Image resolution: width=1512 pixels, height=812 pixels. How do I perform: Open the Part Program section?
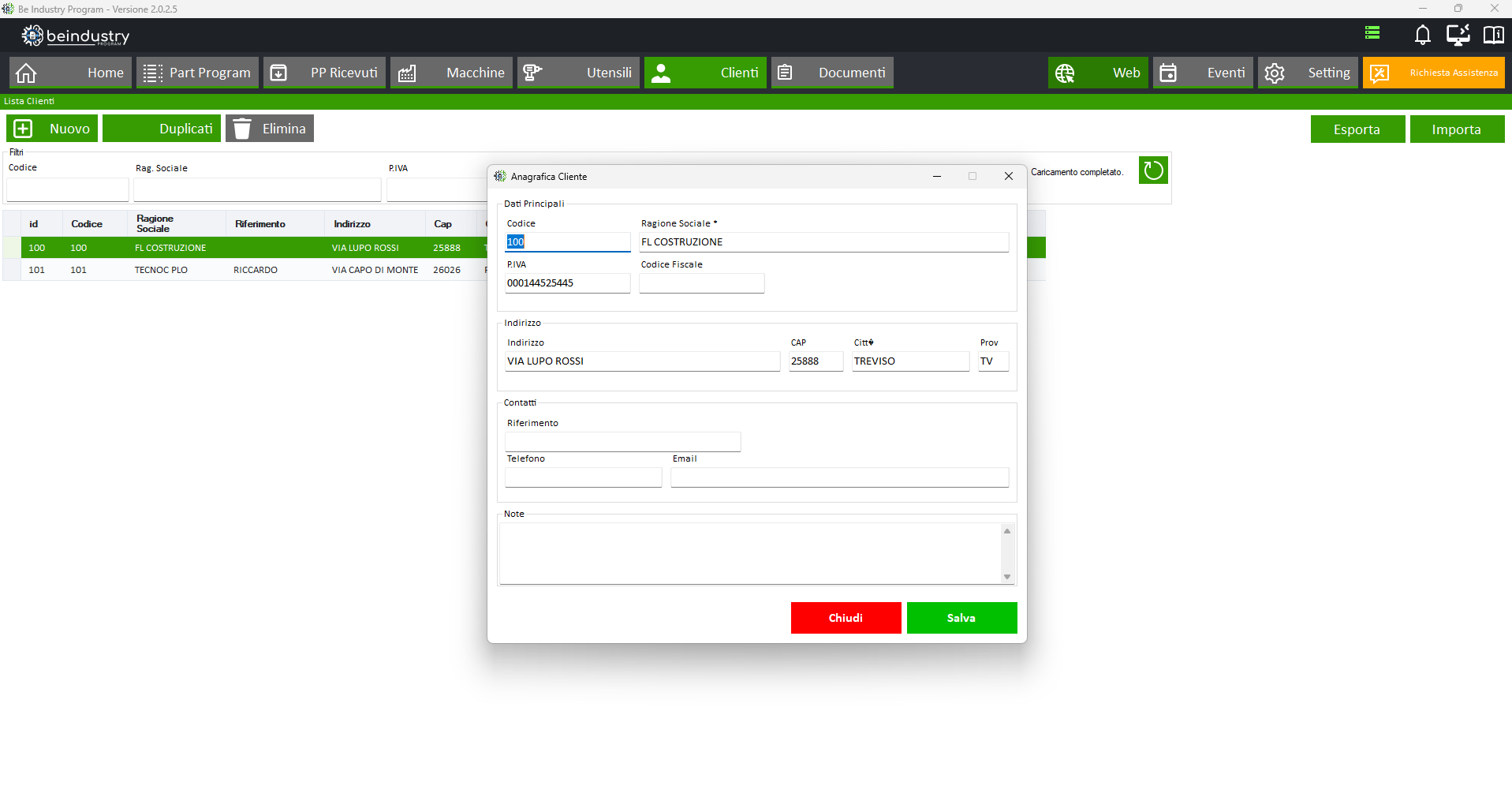click(x=197, y=73)
